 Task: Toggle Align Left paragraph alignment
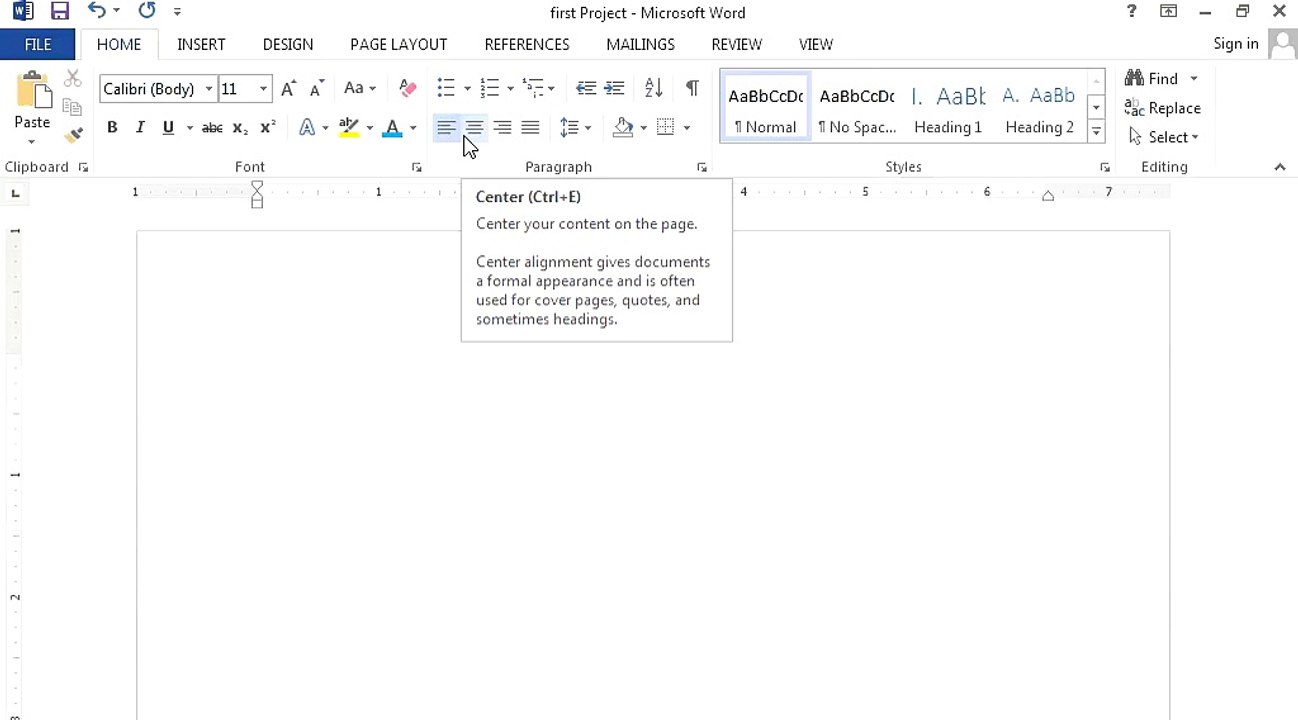tap(446, 128)
